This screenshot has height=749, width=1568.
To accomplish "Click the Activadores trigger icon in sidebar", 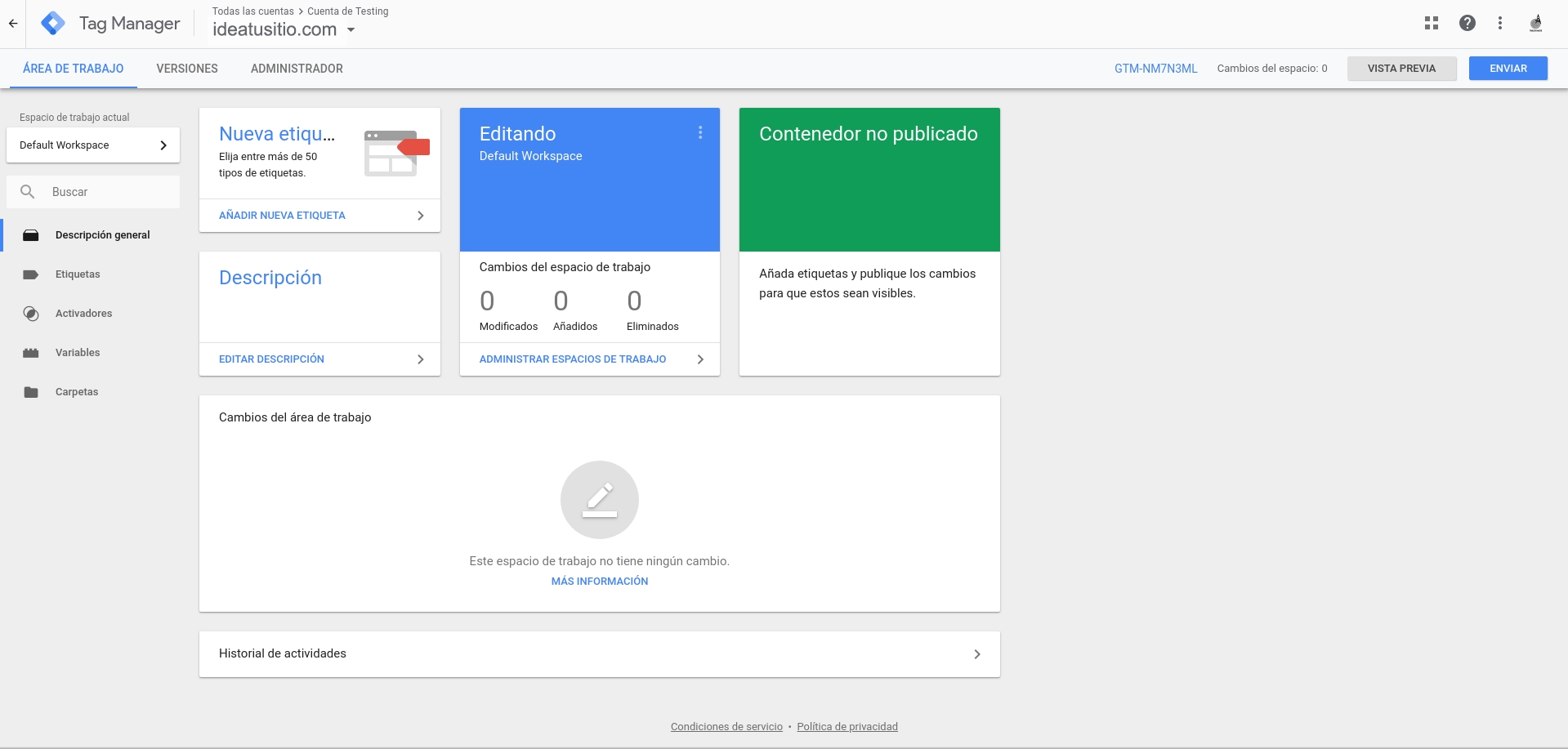I will point(31,314).
